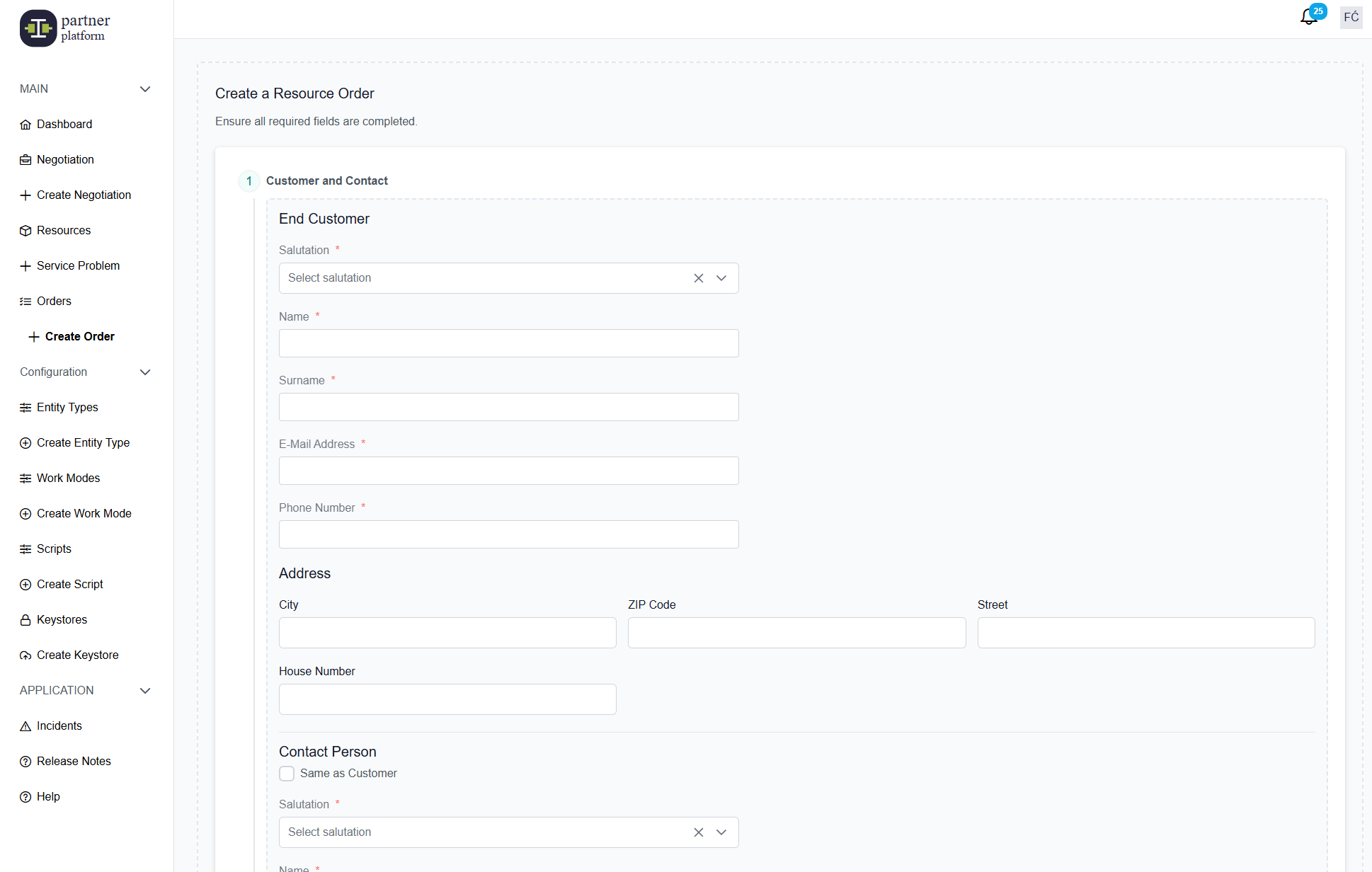Collapse the APPLICATION sidebar section
This screenshot has height=872, width=1372.
[x=145, y=691]
